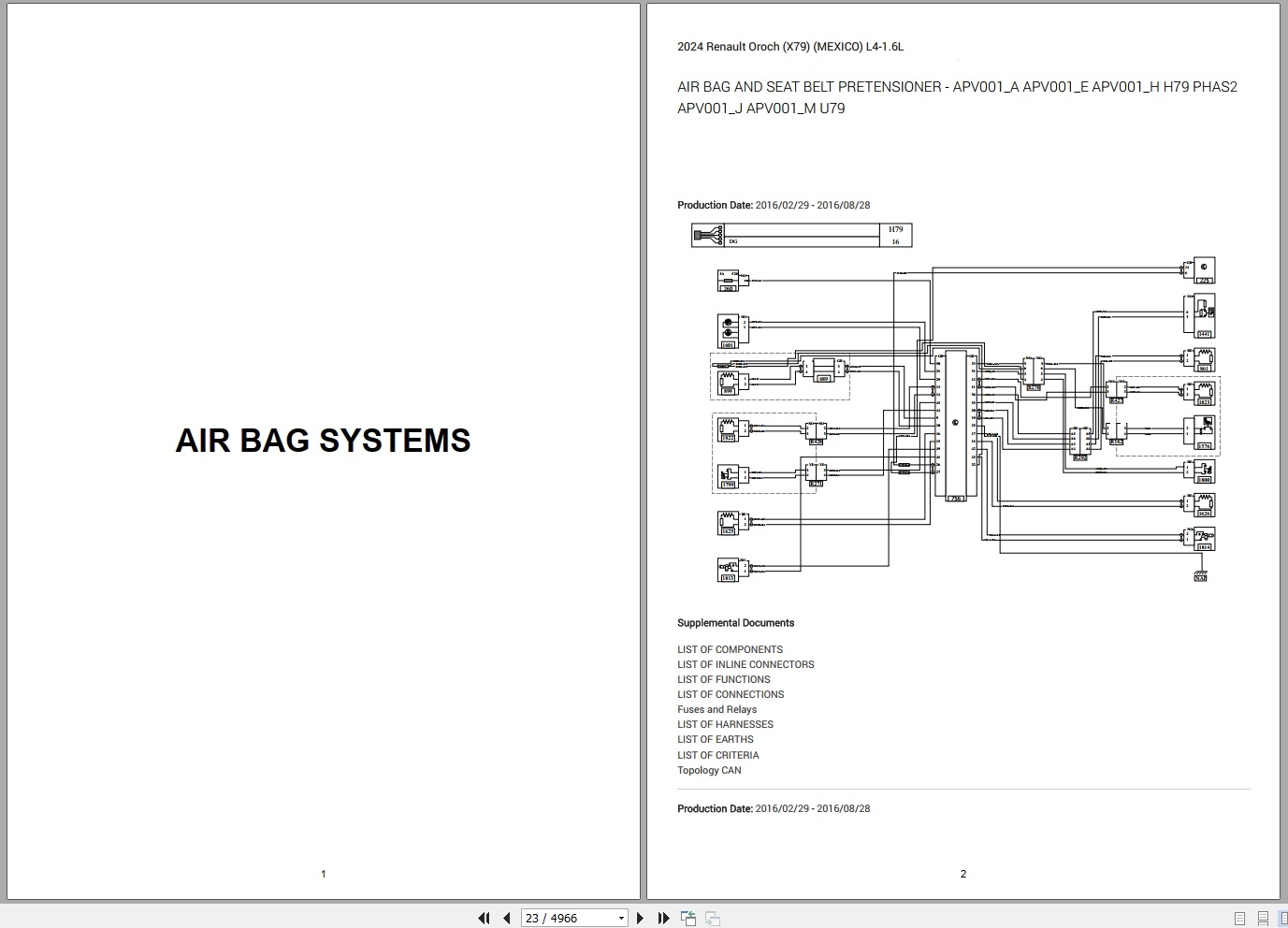Open Topology CAN document
Viewport: 1288px width, 928px height.
[709, 770]
